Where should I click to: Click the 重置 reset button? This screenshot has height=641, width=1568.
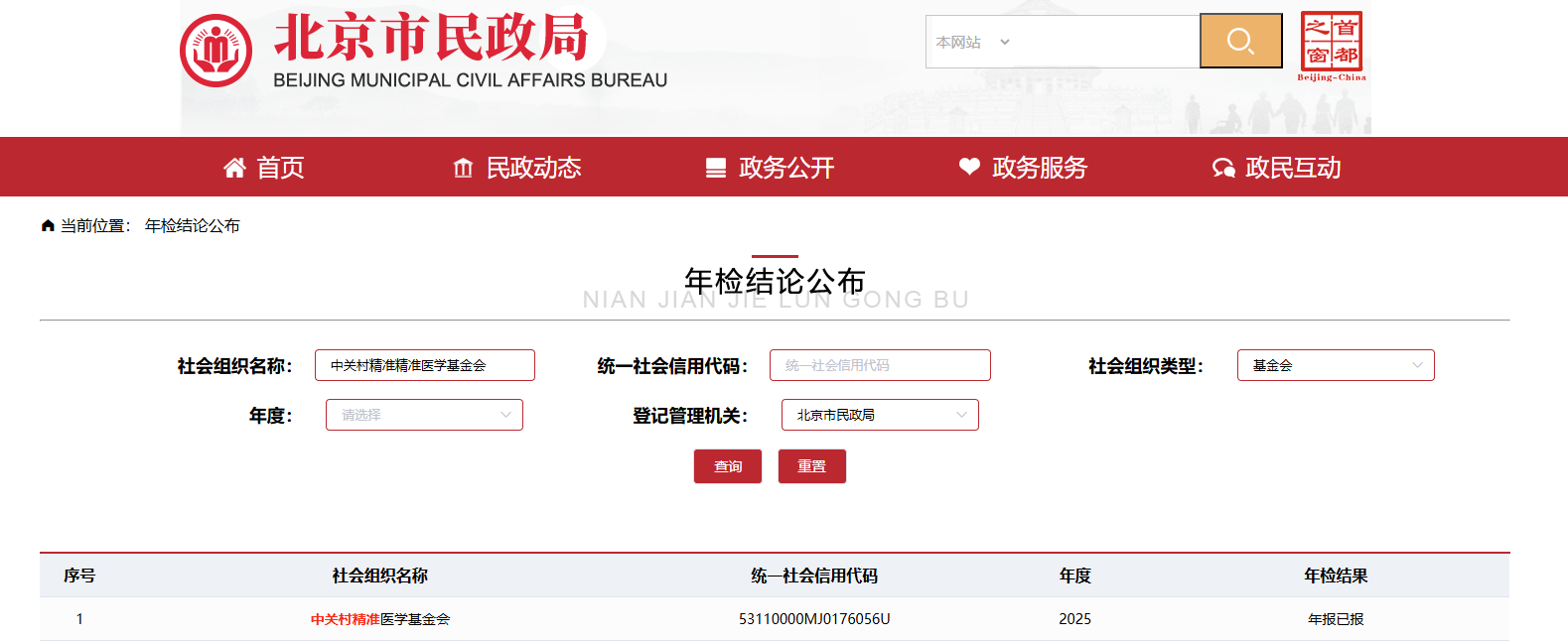pos(811,466)
